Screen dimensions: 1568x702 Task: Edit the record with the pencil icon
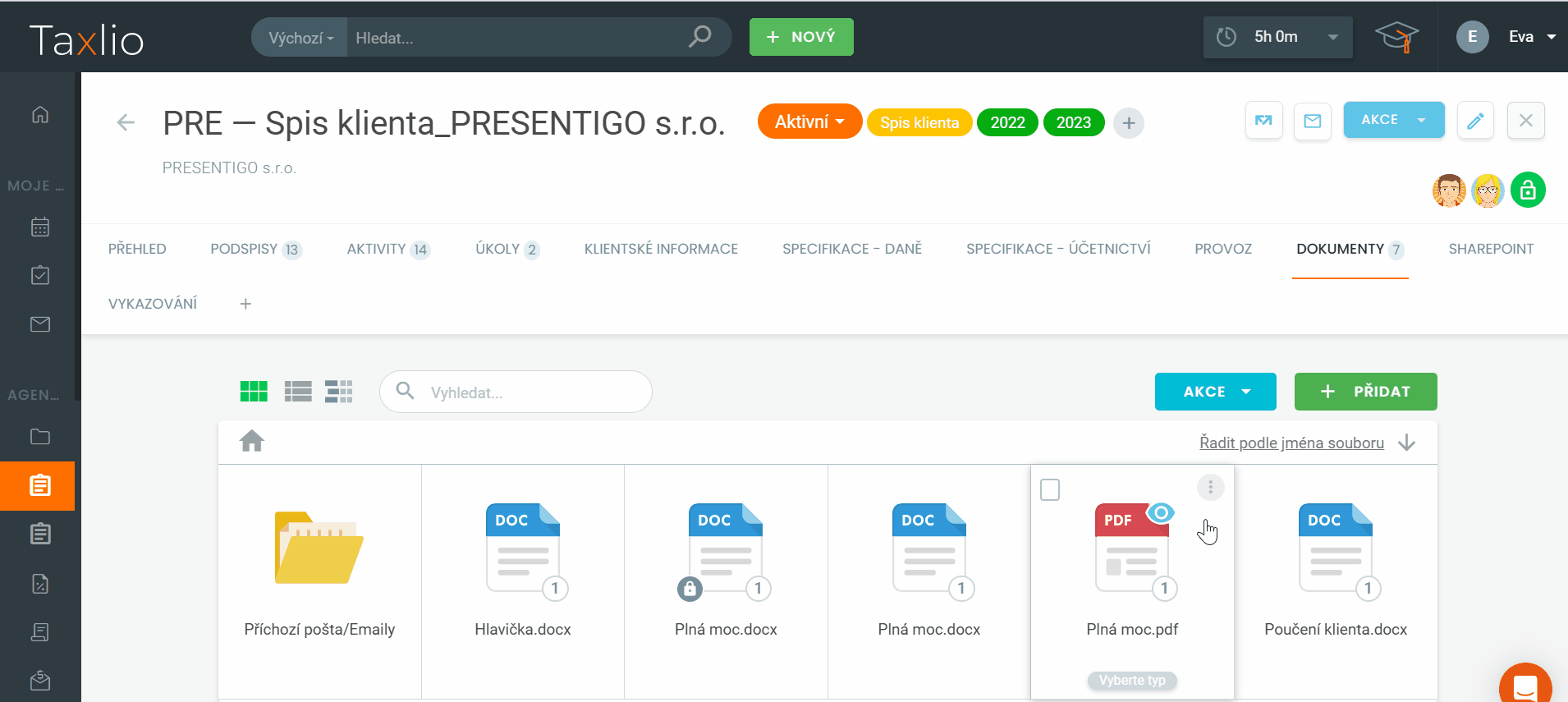pos(1475,122)
